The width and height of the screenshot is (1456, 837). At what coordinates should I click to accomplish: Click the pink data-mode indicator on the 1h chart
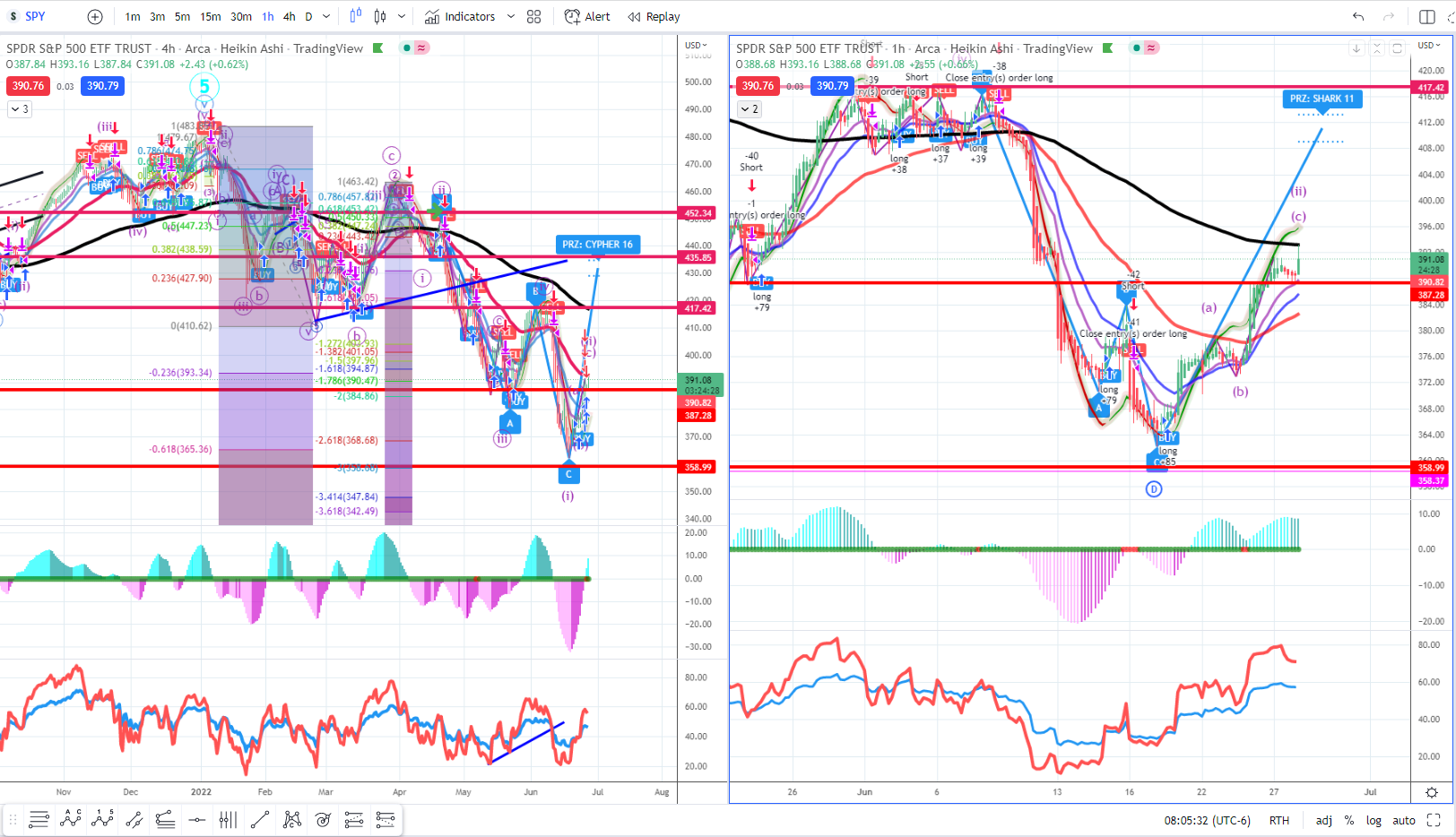point(1150,48)
